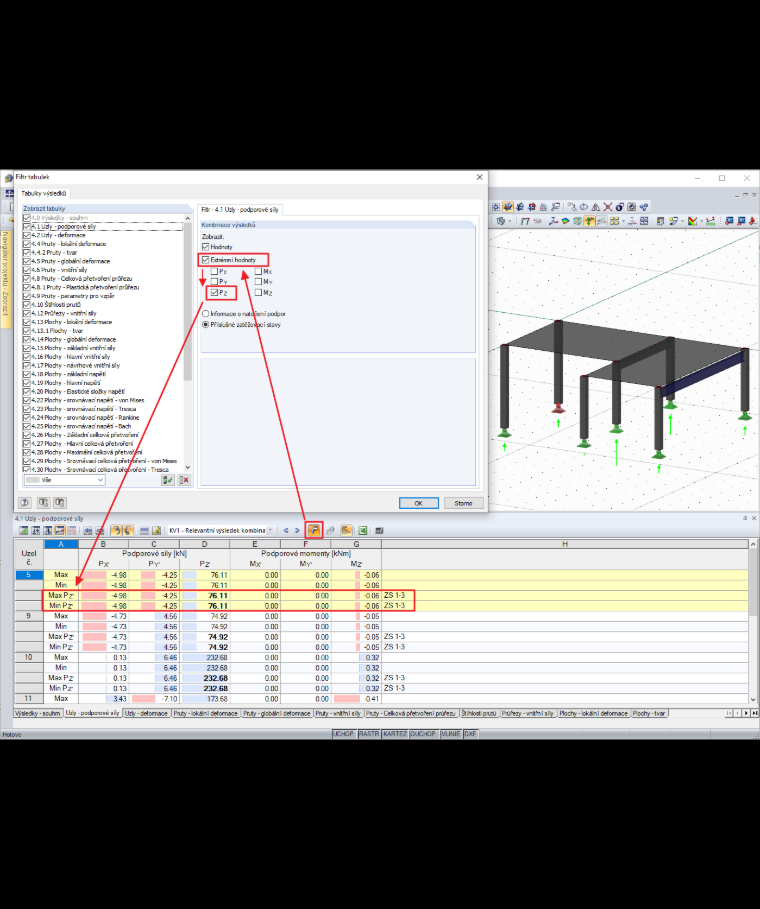Image resolution: width=760 pixels, height=909 pixels.
Task: Go to next load case arrow
Action: point(297,530)
